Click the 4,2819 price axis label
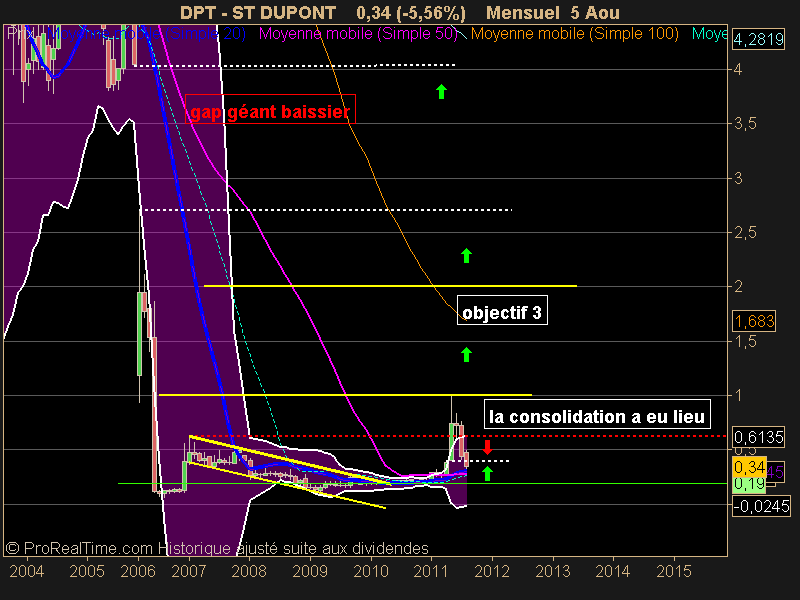This screenshot has height=600, width=800. tap(758, 39)
